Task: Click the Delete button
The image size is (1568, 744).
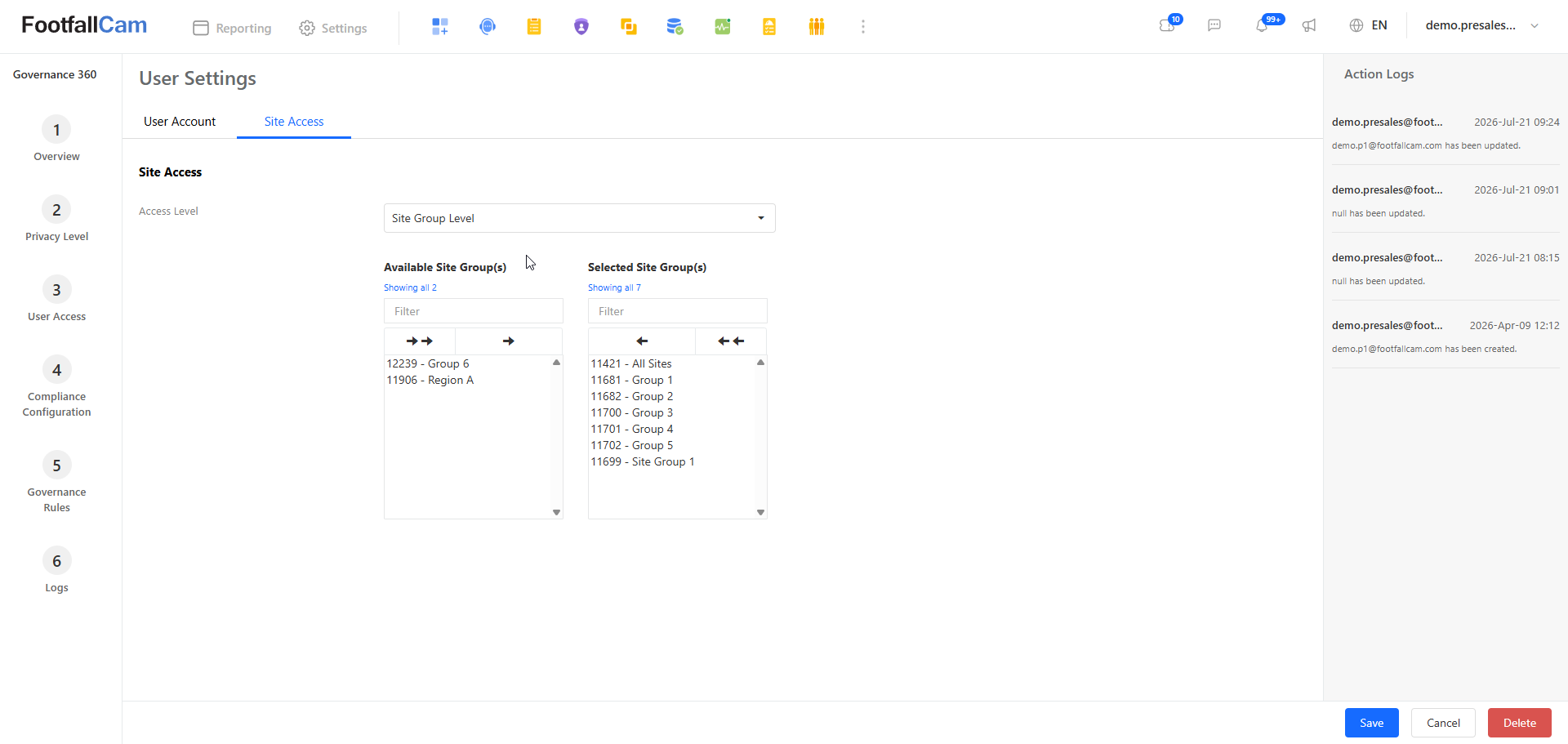Action: (1520, 723)
